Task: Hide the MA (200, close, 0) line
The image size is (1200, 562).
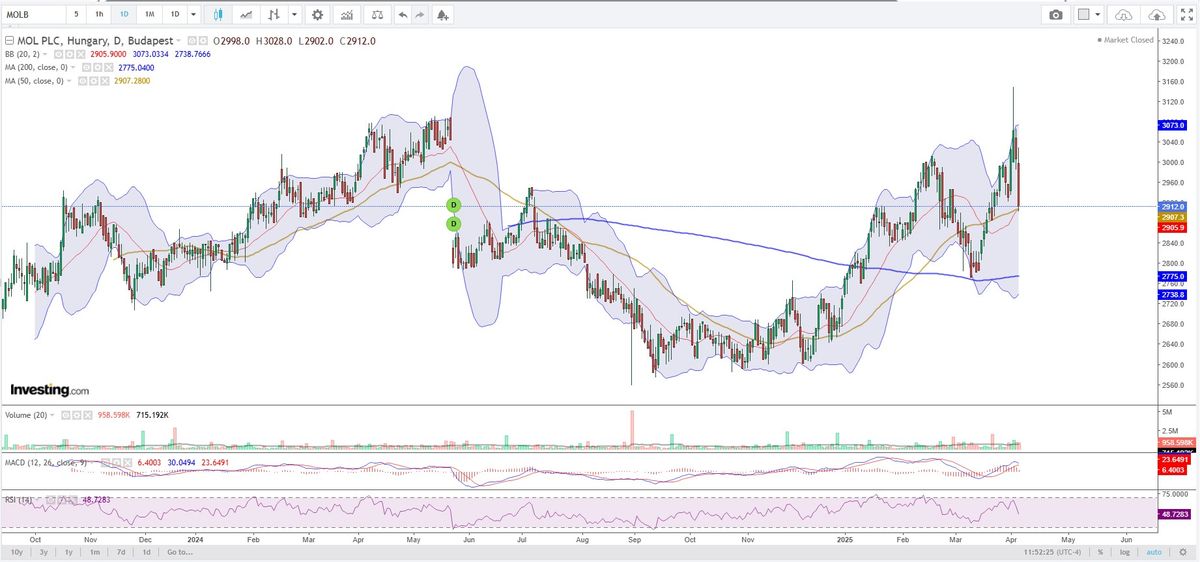Action: click(x=86, y=67)
